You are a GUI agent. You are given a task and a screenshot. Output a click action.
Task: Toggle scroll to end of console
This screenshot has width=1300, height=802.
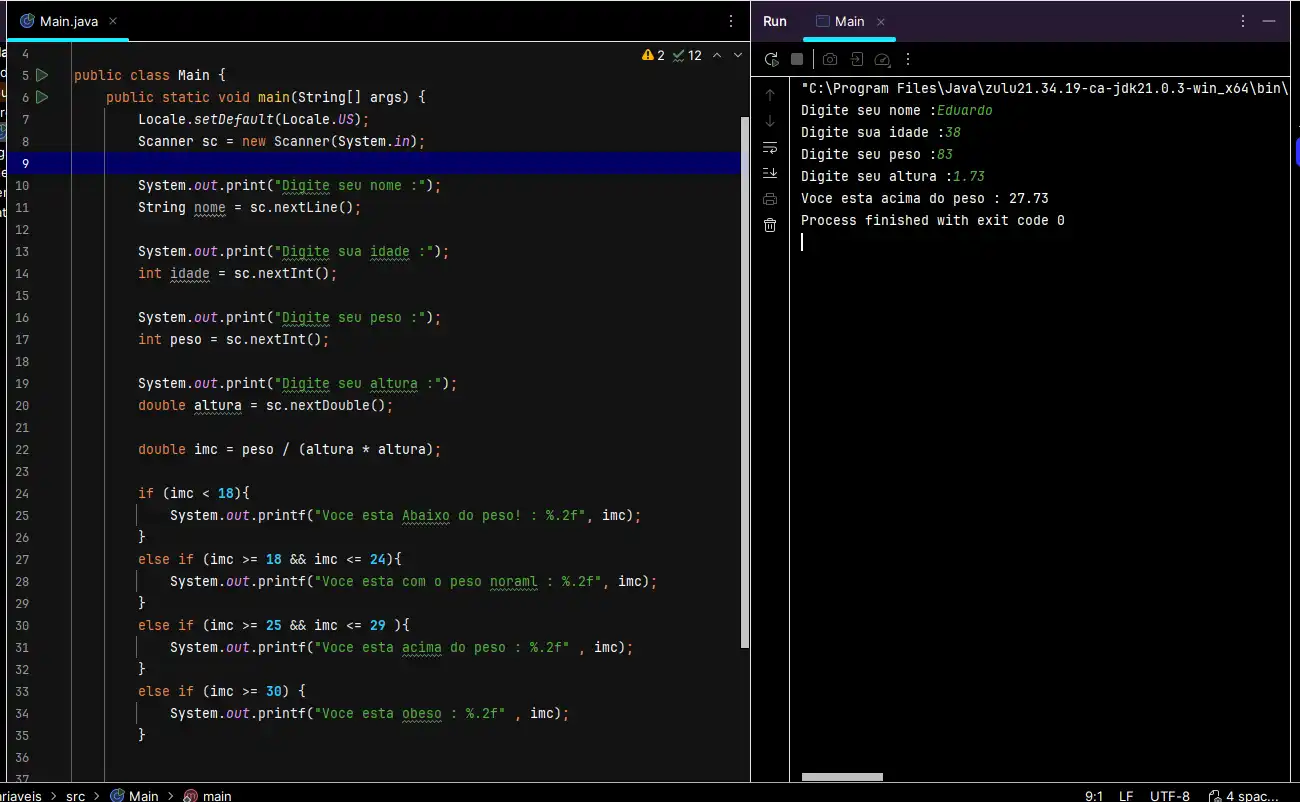770,173
